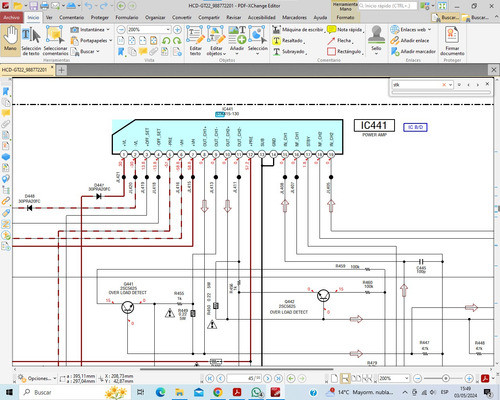This screenshot has height=400, width=500.
Task: Open WhatsApp from the taskbar
Action: point(256,392)
